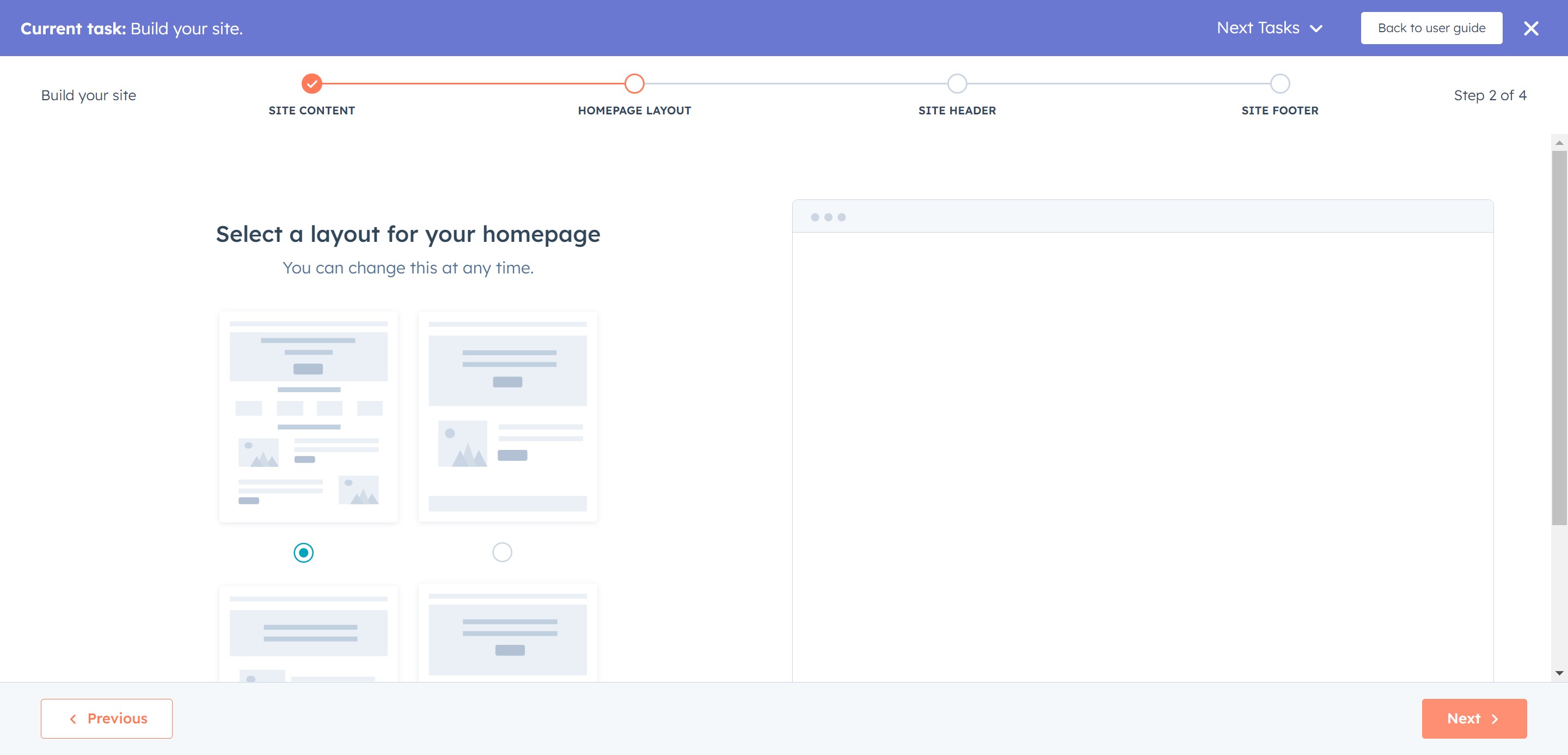This screenshot has height=755, width=1568.
Task: Click the scrollbar down arrow
Action: click(1559, 673)
